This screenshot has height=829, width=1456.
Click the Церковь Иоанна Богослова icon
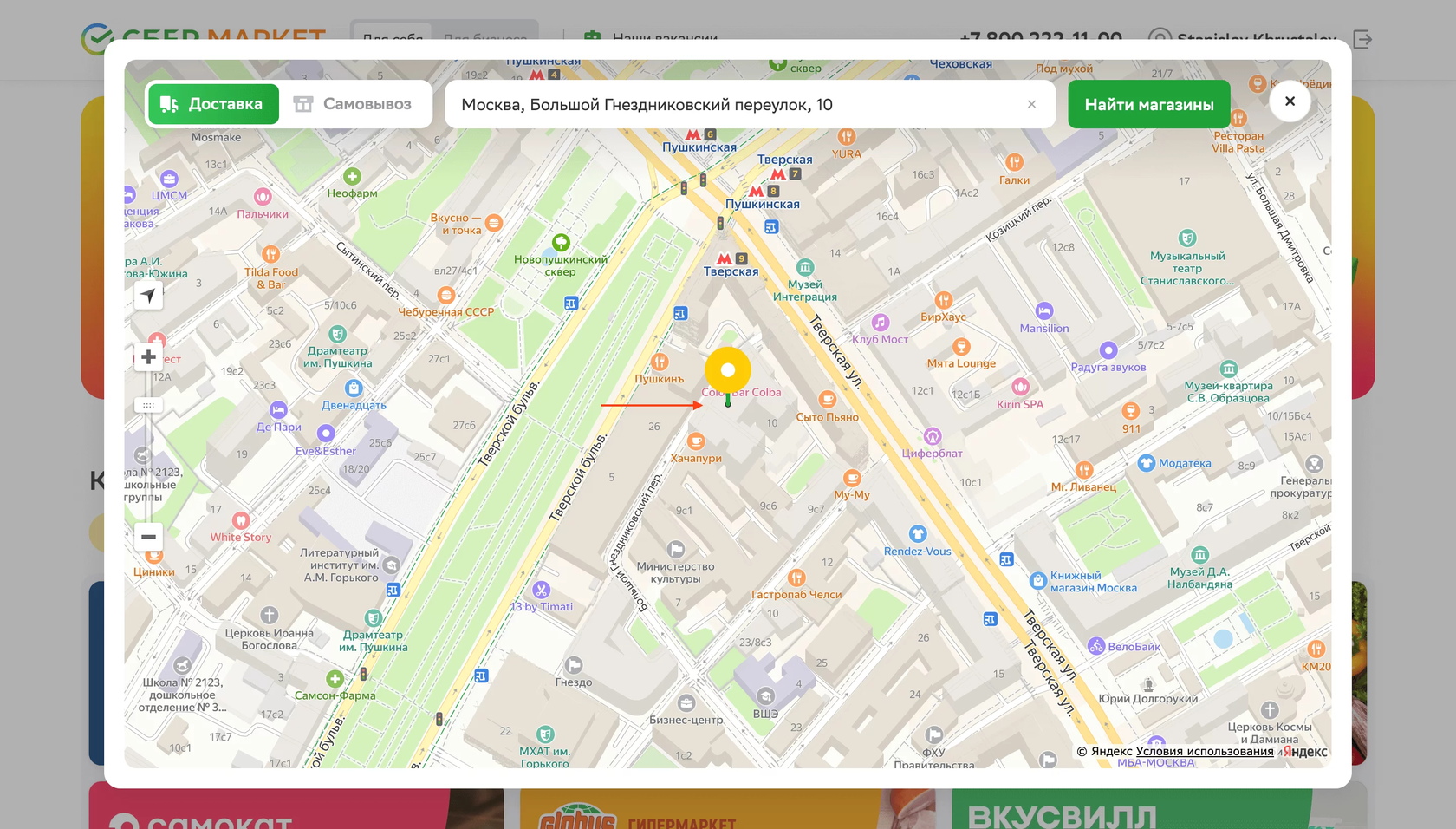click(x=270, y=616)
